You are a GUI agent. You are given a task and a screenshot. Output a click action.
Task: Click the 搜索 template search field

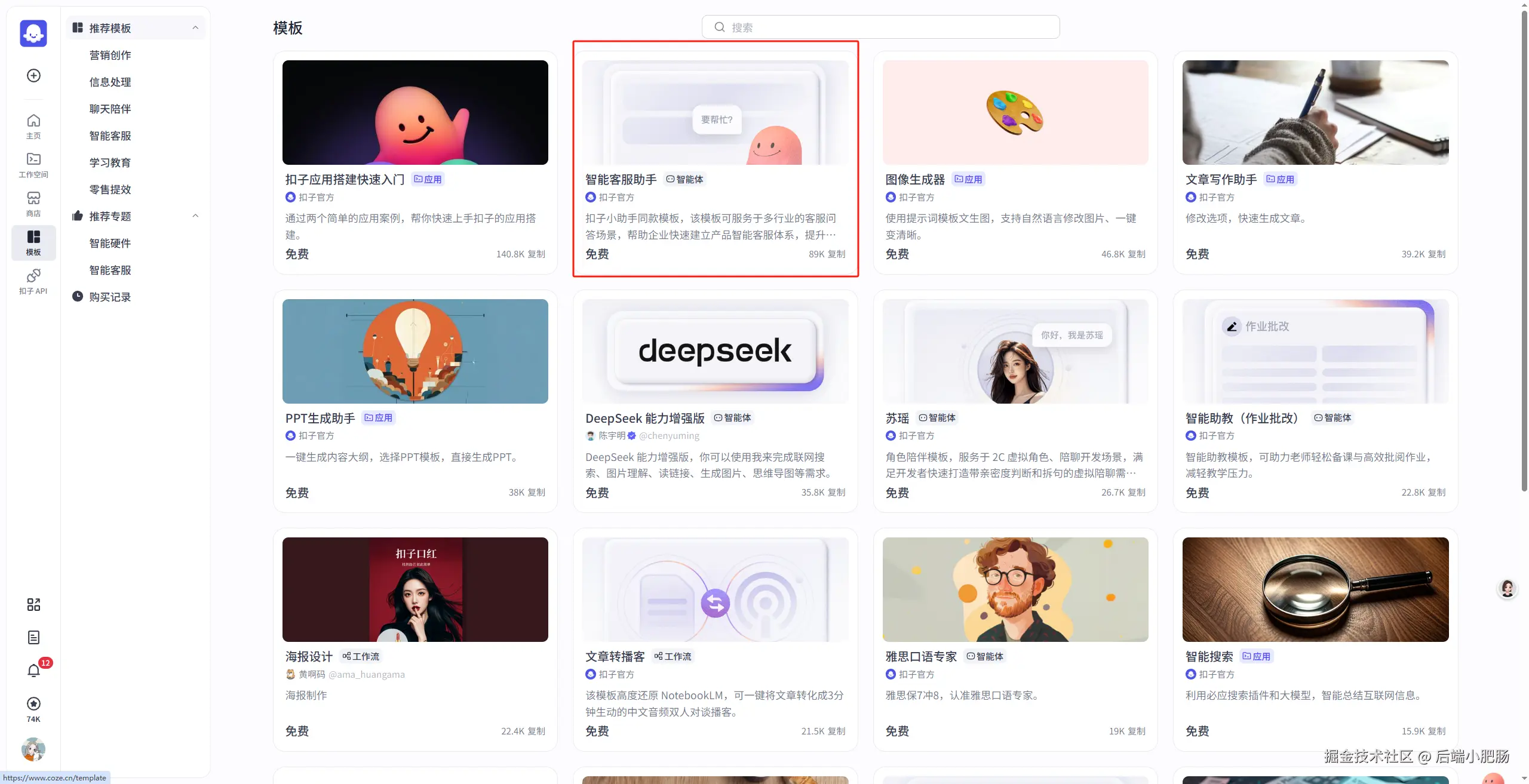click(x=880, y=27)
